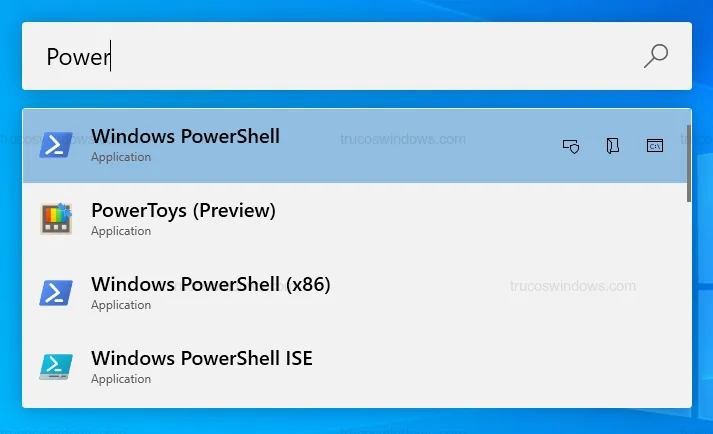Click the blue Windows PowerShell app icon
This screenshot has width=713, height=434.
[x=55, y=146]
